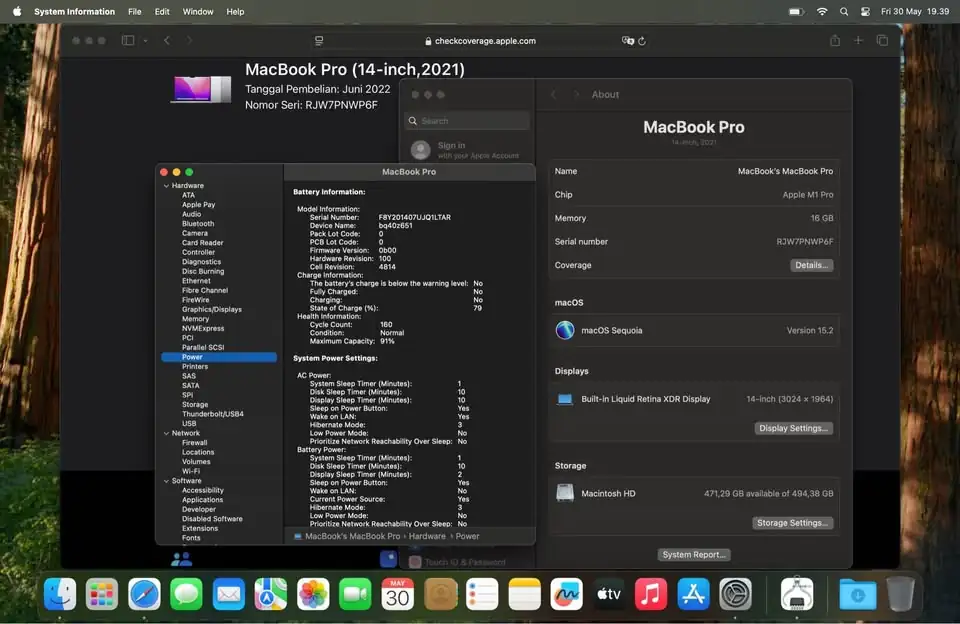
Task: Show Safari tab overview icon
Action: pyautogui.click(x=882, y=40)
